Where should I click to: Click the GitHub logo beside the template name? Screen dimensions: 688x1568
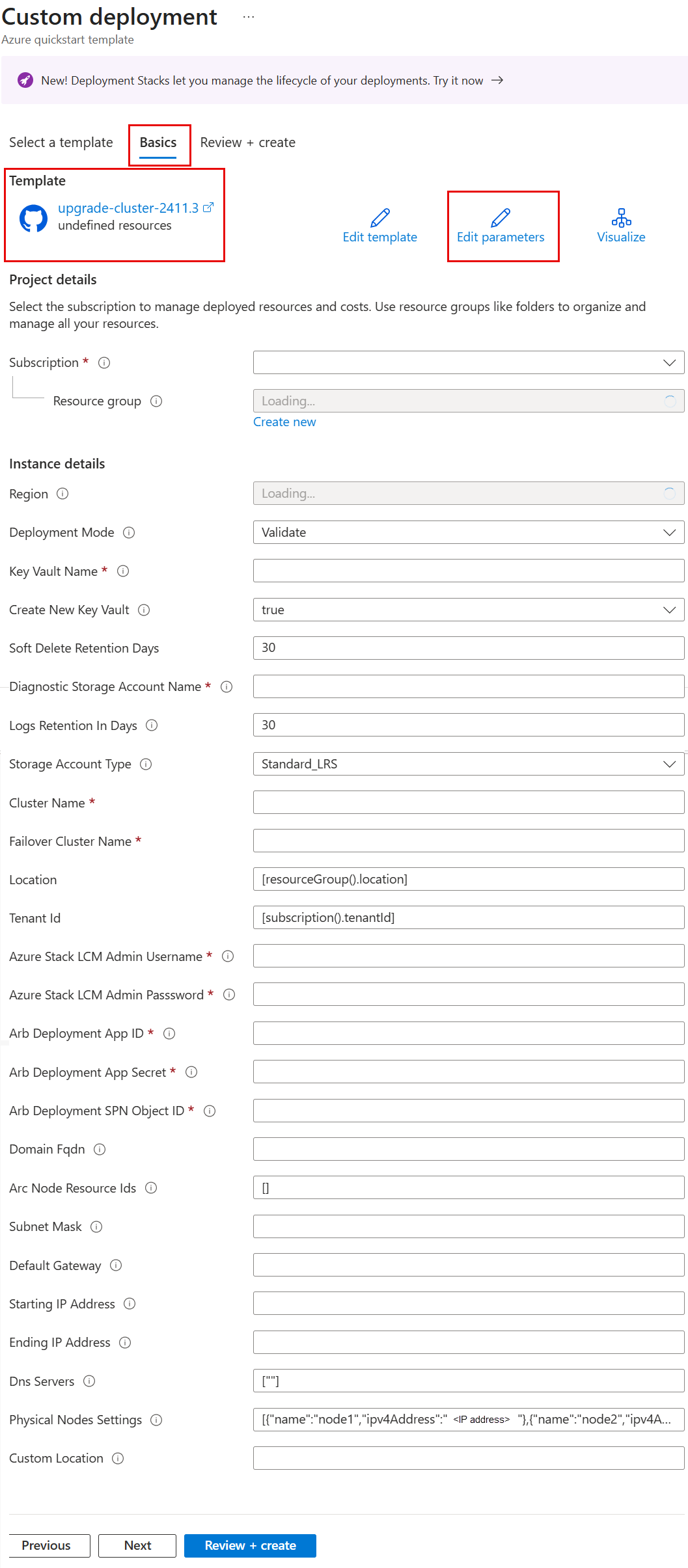point(33,219)
